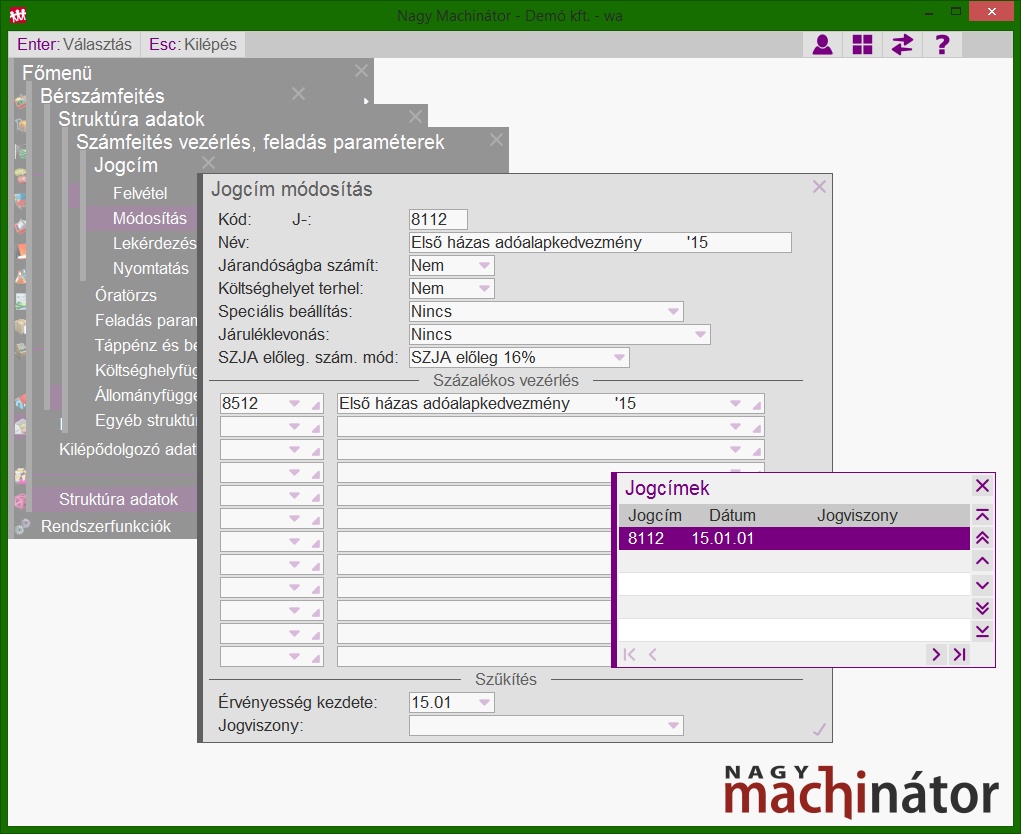Close the Jogcím módosítás dialog

pos(819,188)
